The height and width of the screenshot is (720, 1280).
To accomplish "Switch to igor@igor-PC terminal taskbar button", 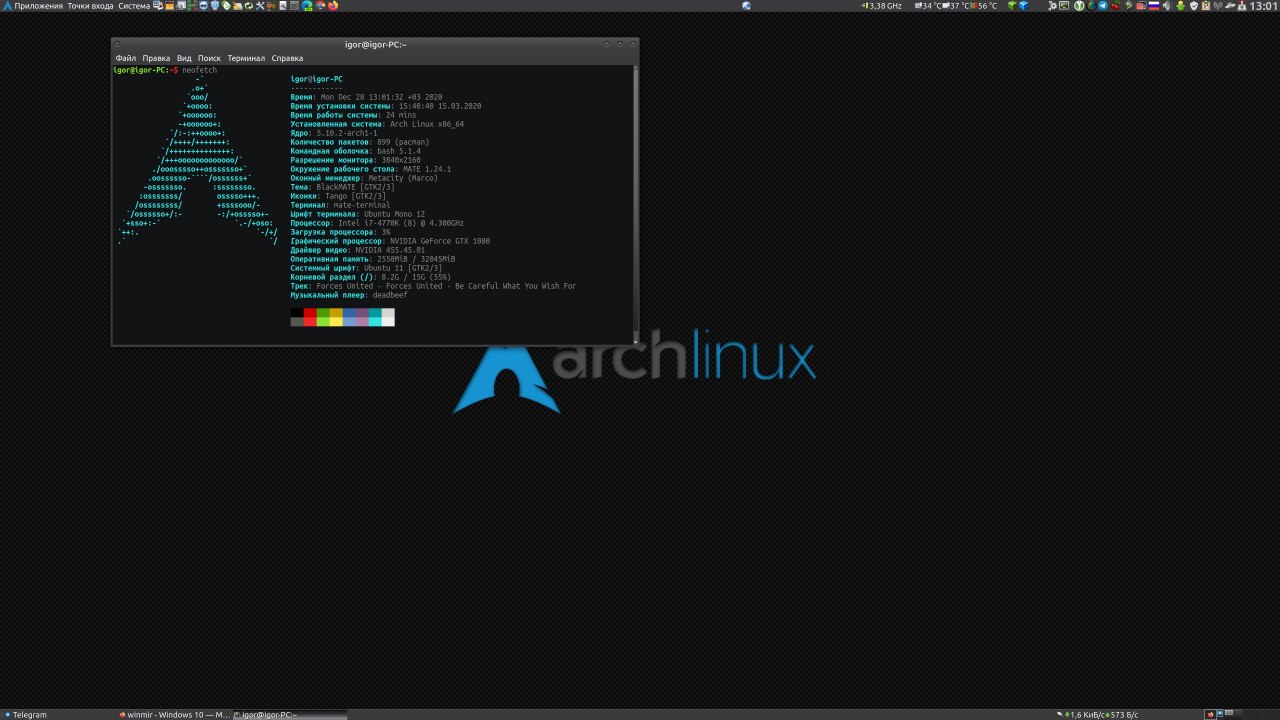I will [x=290, y=714].
